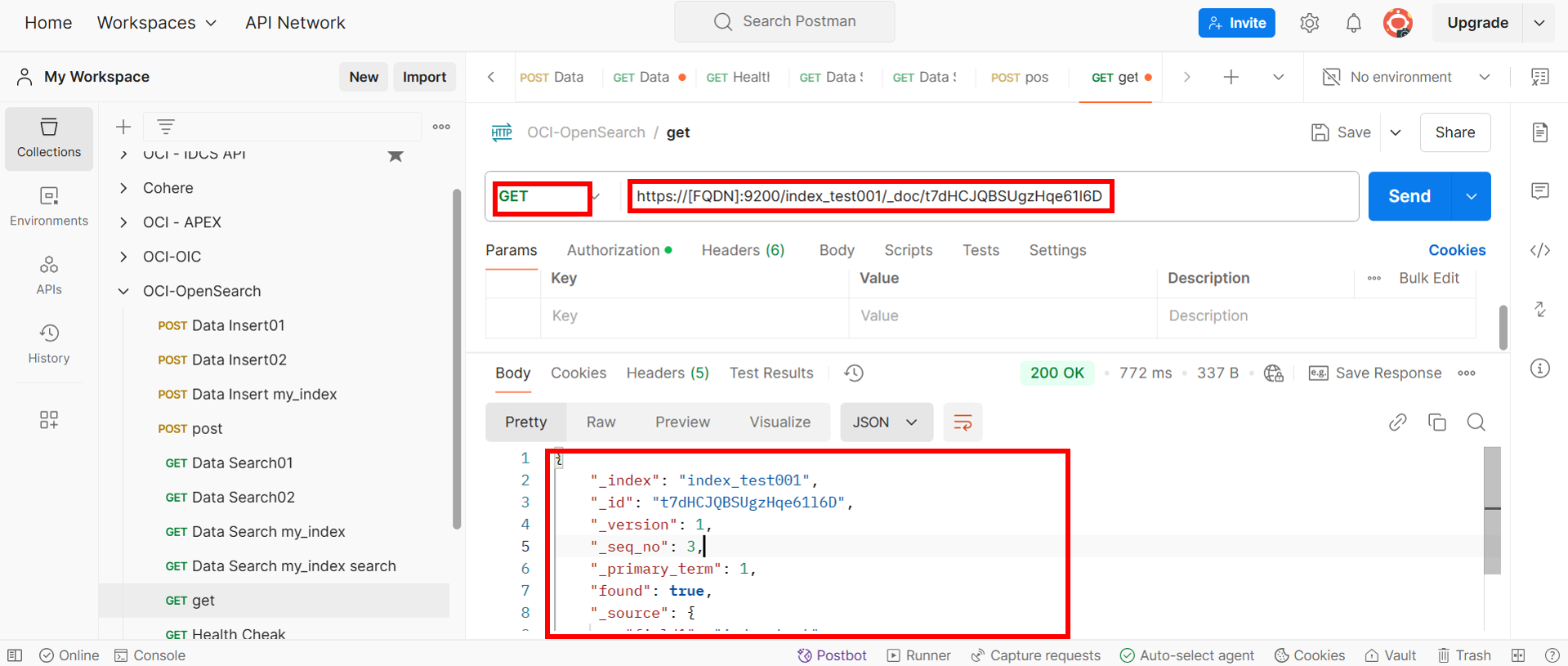Switch to request Headers (6) tab
Screen dimensions: 1568x666
point(743,250)
